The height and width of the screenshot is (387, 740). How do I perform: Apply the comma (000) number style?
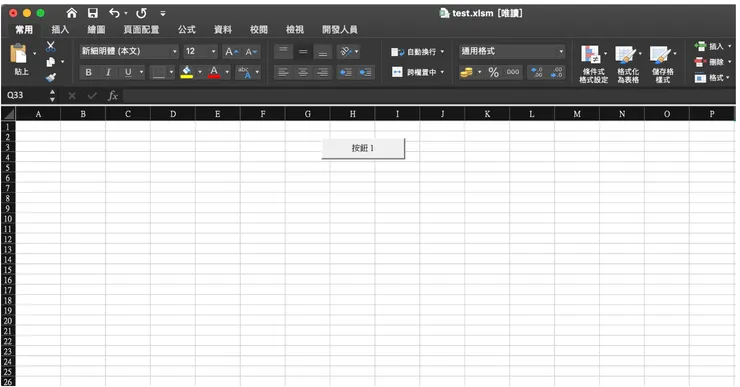[513, 72]
